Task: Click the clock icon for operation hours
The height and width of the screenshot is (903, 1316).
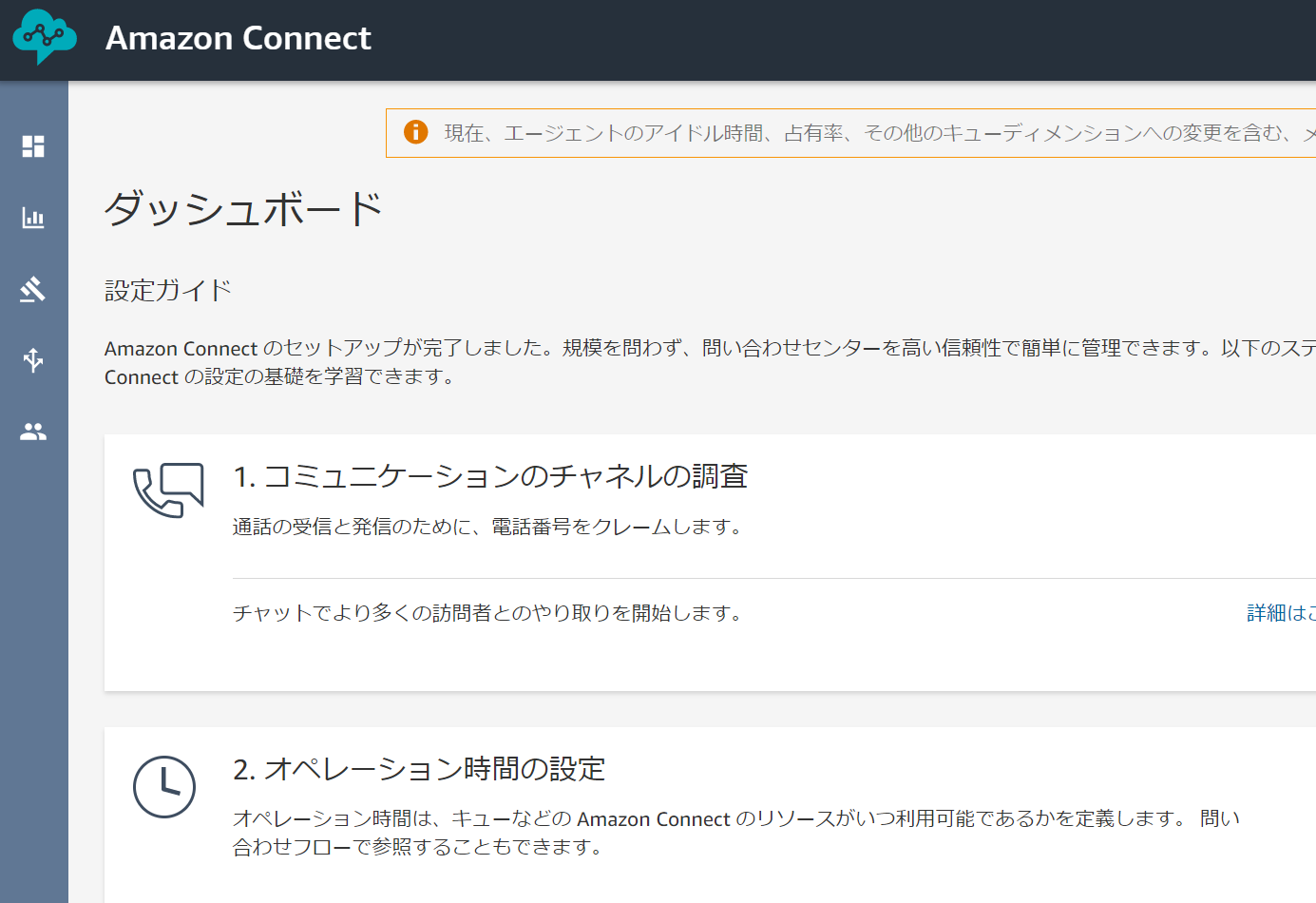Action: tap(164, 787)
